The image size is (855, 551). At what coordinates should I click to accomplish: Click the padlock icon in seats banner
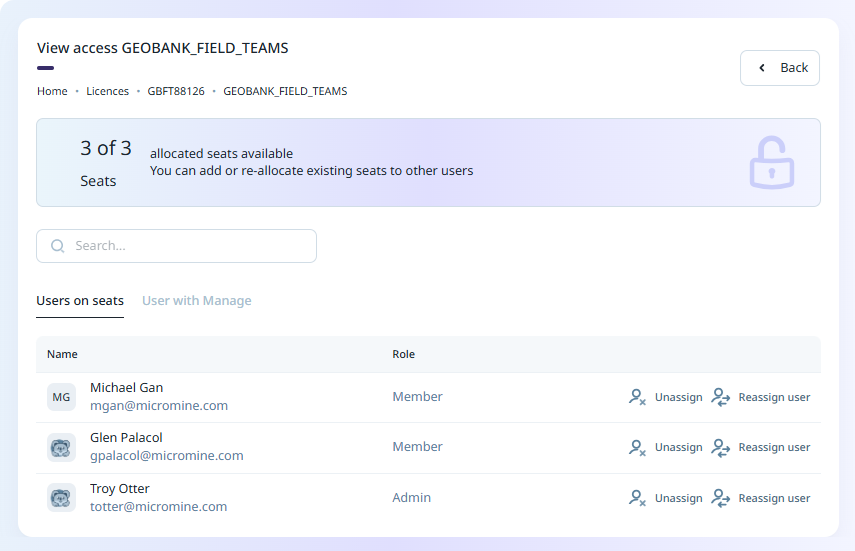(x=771, y=163)
